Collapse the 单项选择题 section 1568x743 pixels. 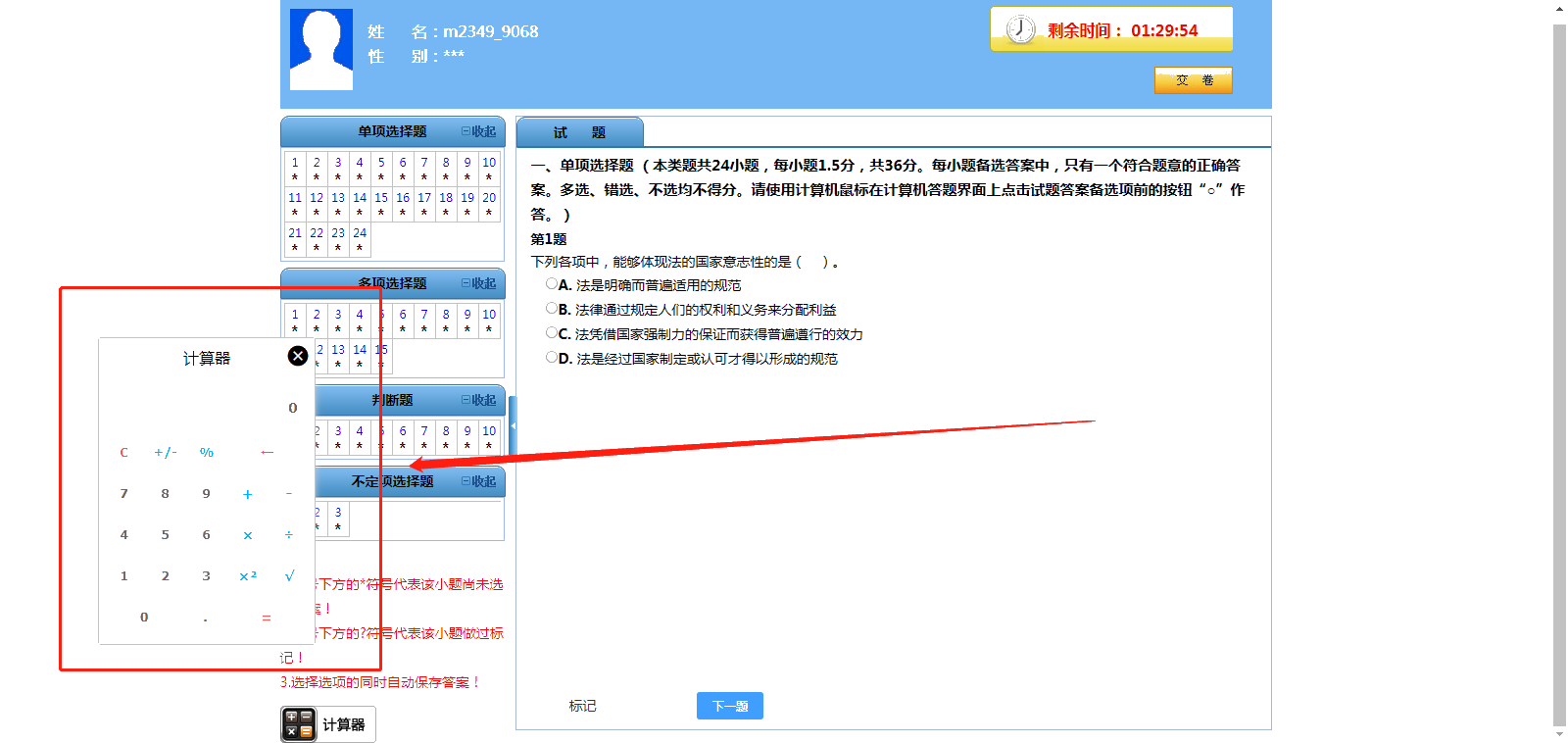pos(479,131)
